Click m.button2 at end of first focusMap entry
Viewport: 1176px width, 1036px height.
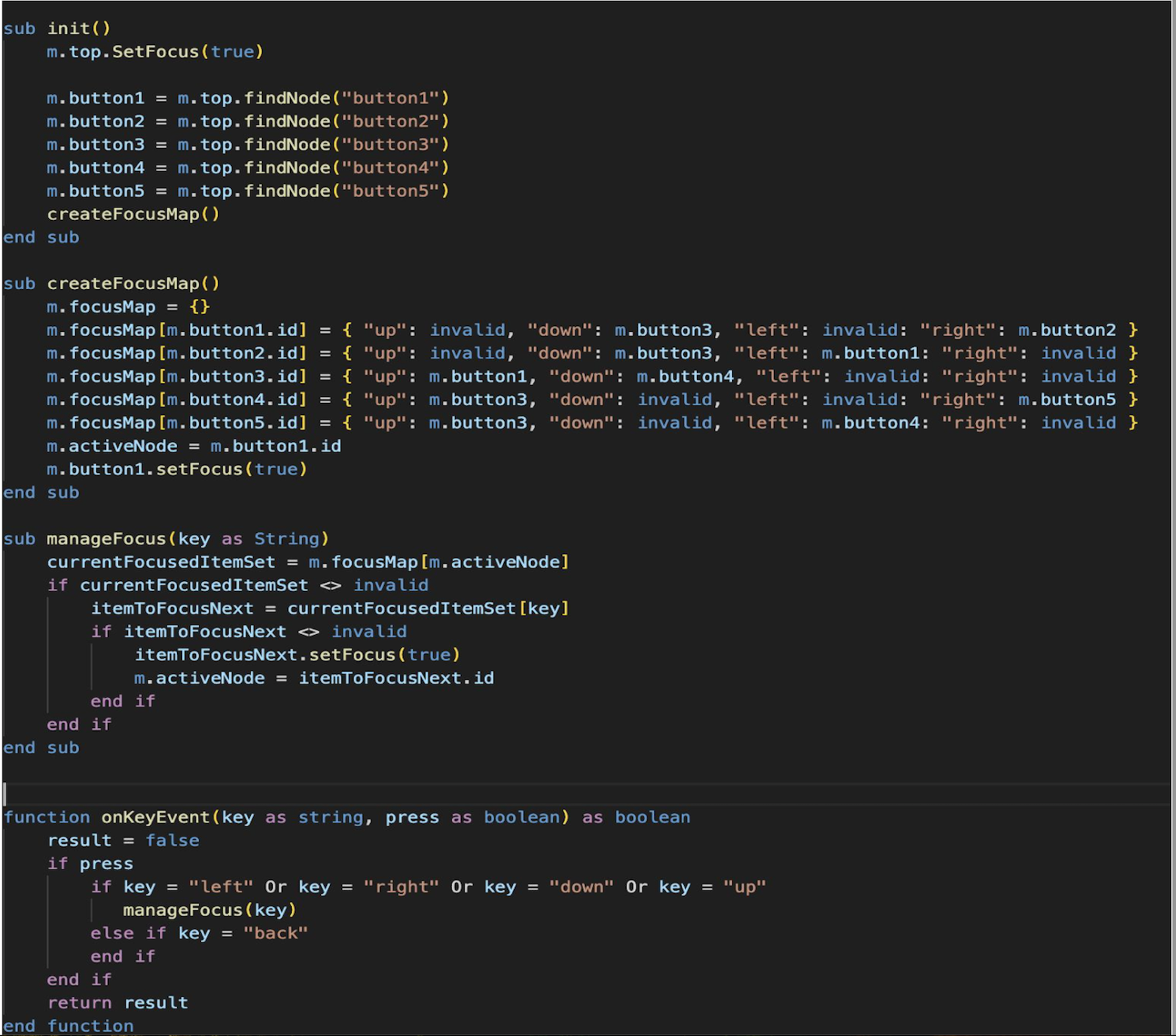(1067, 330)
